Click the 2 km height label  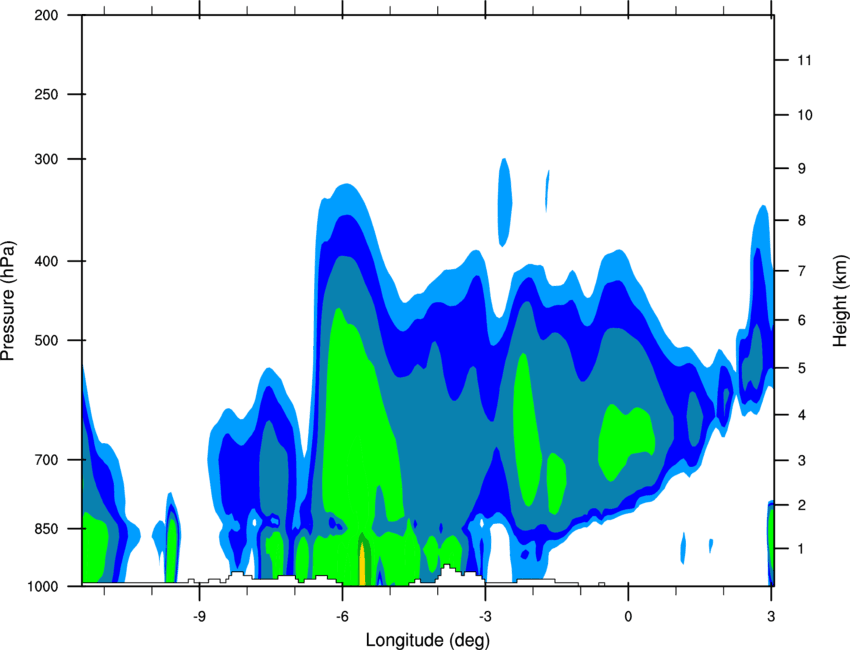click(x=802, y=505)
